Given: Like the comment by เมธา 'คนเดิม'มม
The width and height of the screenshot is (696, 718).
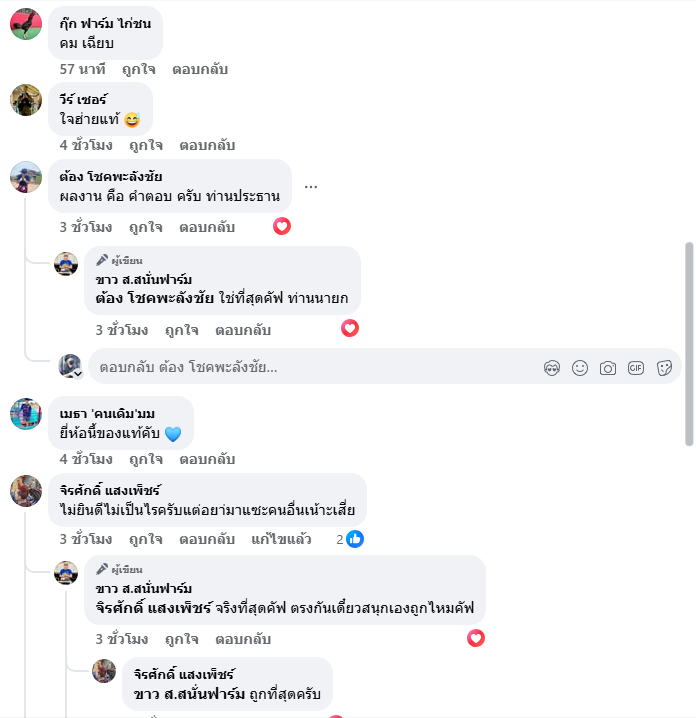Looking at the screenshot, I should click(x=146, y=459).
